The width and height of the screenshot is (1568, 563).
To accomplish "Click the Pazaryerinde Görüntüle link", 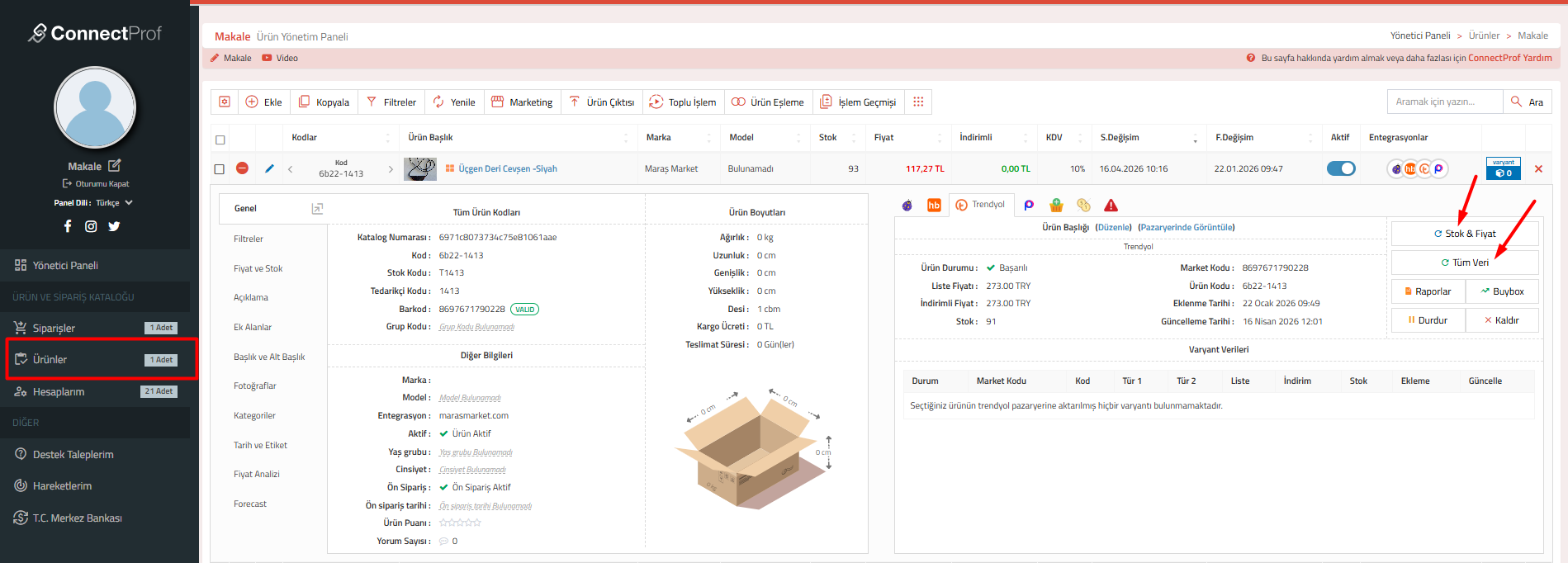I will 1186,227.
